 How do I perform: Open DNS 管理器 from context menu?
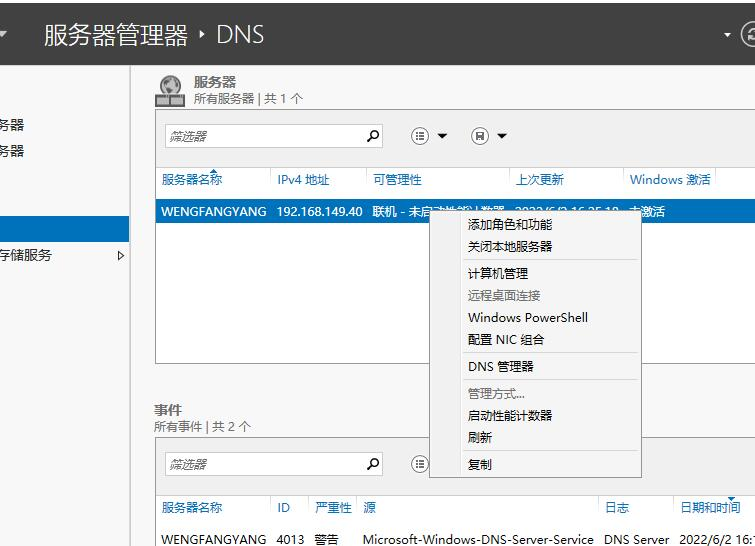pos(501,367)
